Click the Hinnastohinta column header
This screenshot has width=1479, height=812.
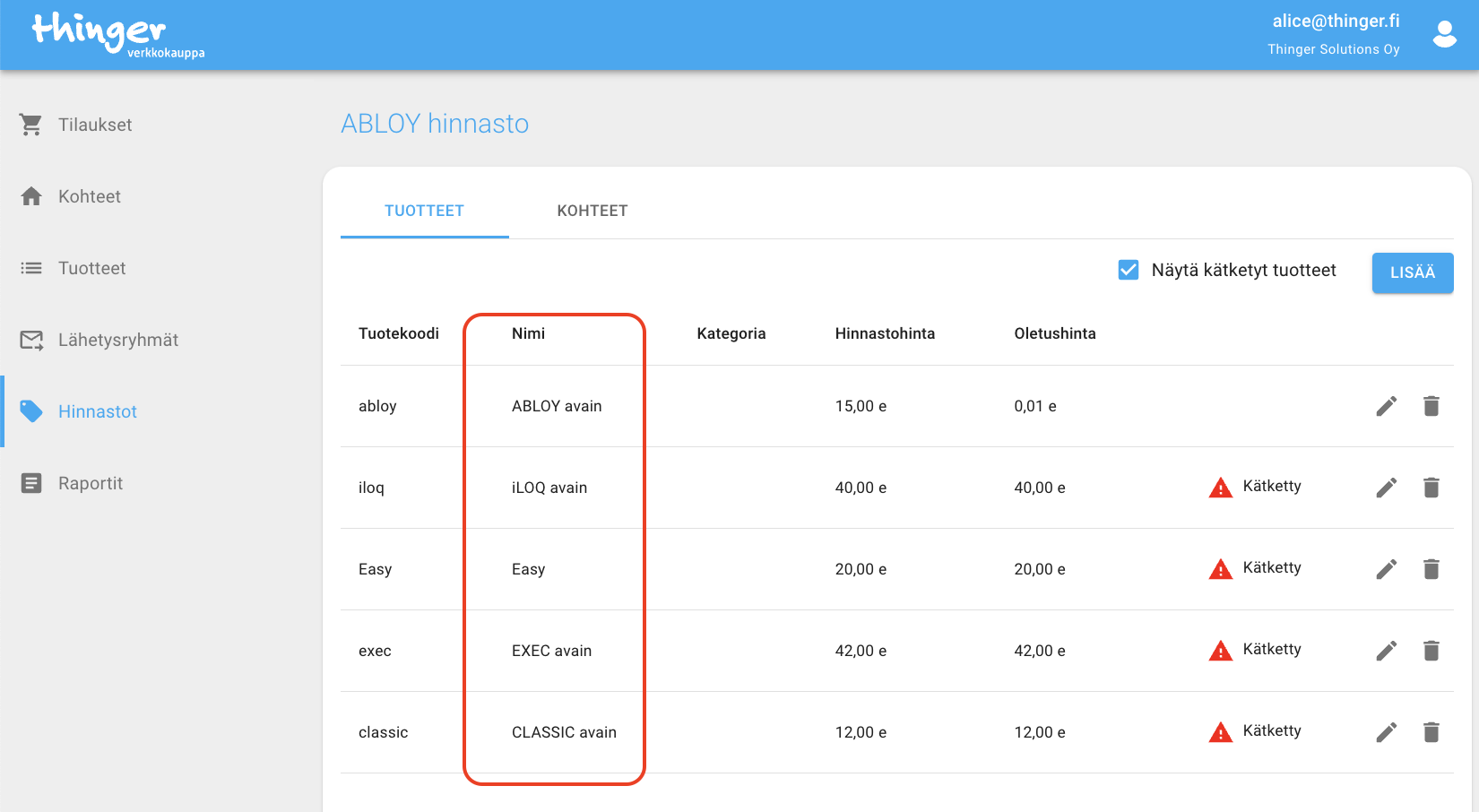[x=885, y=333]
